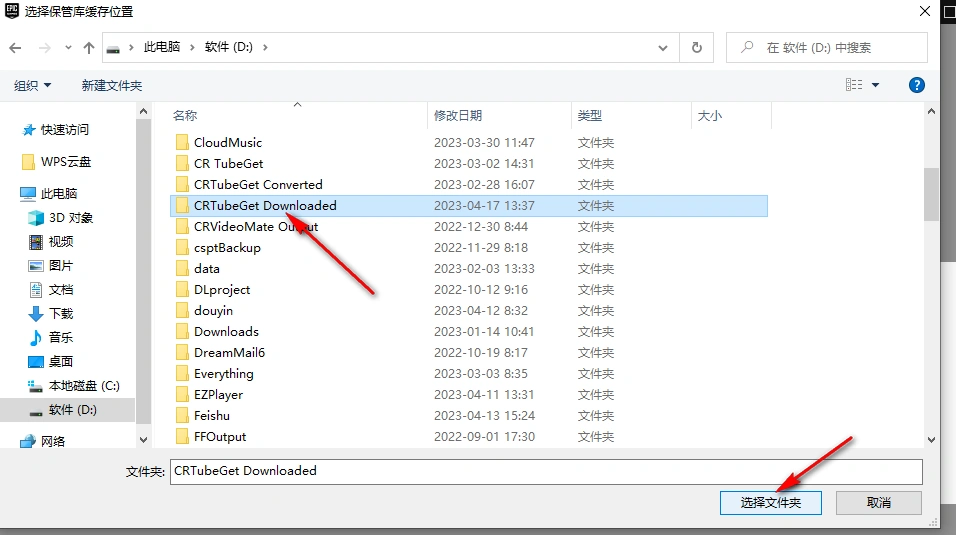Click file list scrollbar up arrow
This screenshot has width=956, height=535.
931,112
